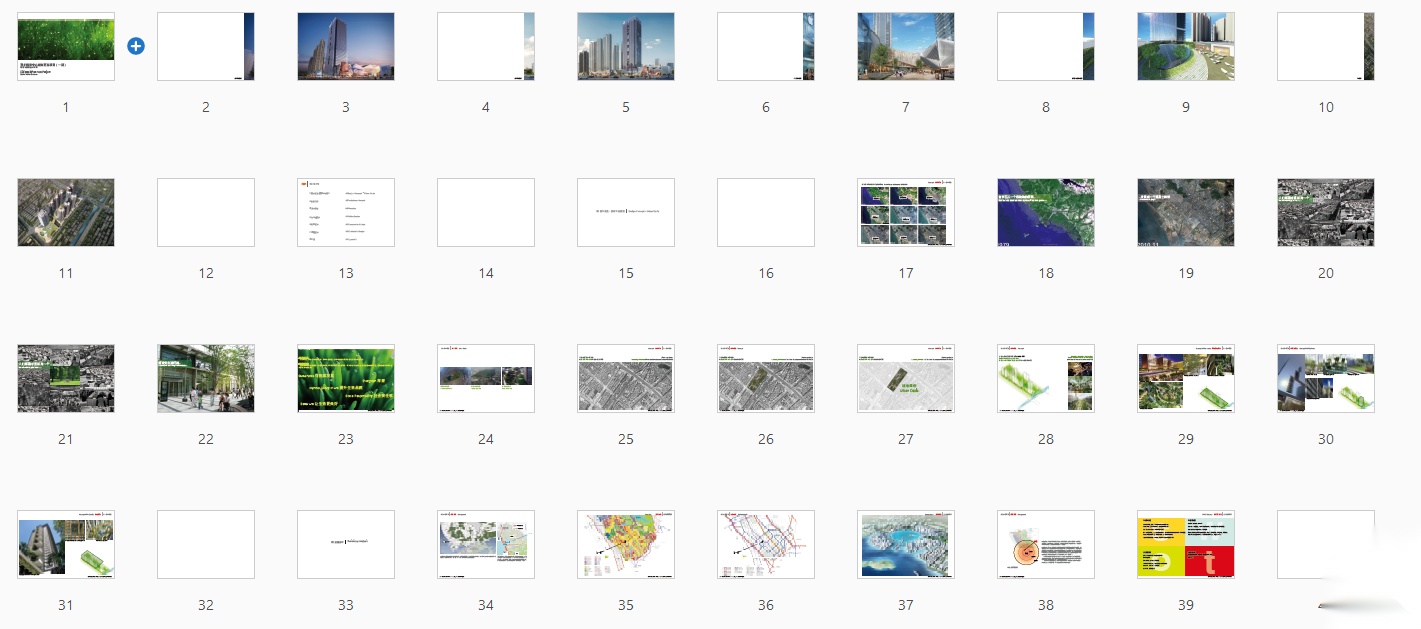Open slide 13 contents list
1421x629 pixels.
346,212
